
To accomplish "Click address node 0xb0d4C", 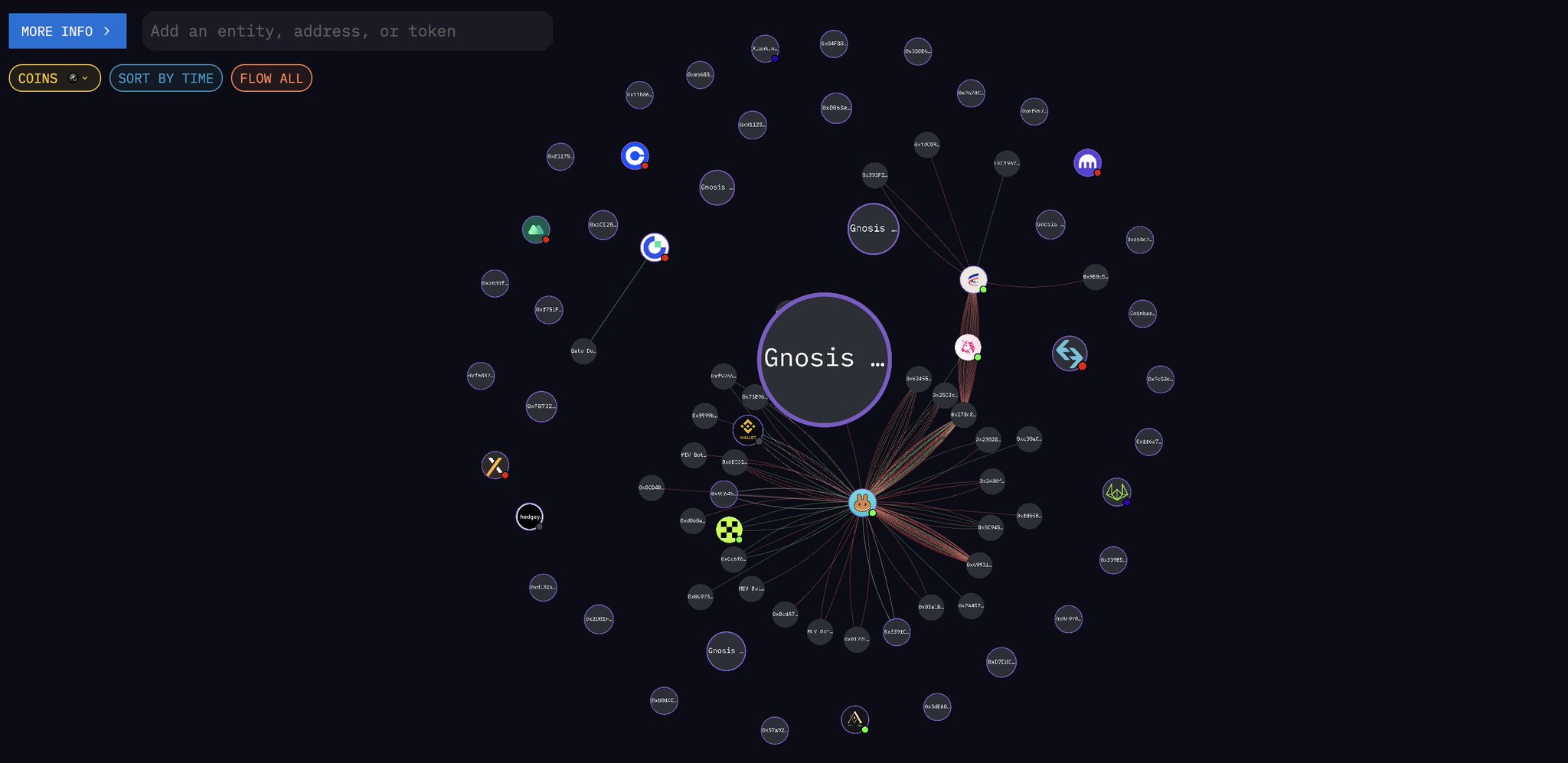I will (x=664, y=700).
